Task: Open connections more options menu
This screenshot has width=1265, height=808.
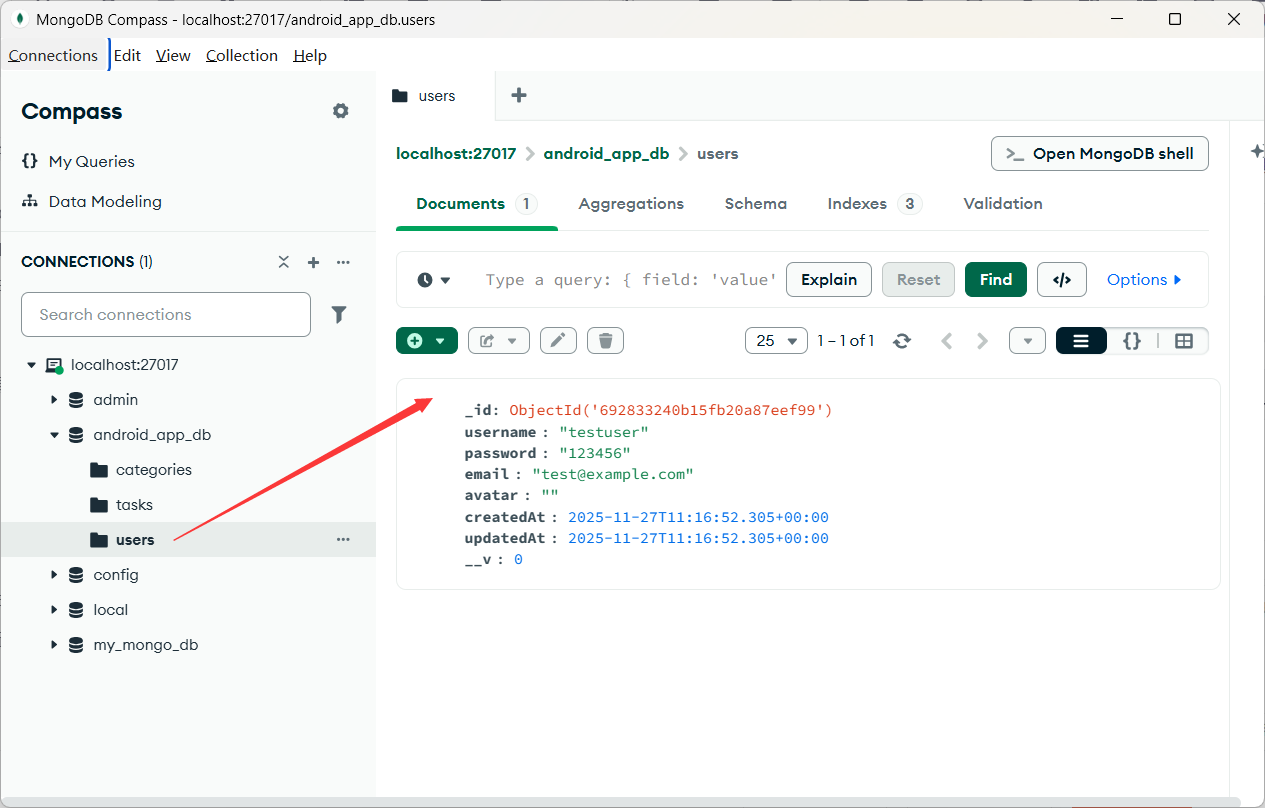Action: (x=343, y=262)
